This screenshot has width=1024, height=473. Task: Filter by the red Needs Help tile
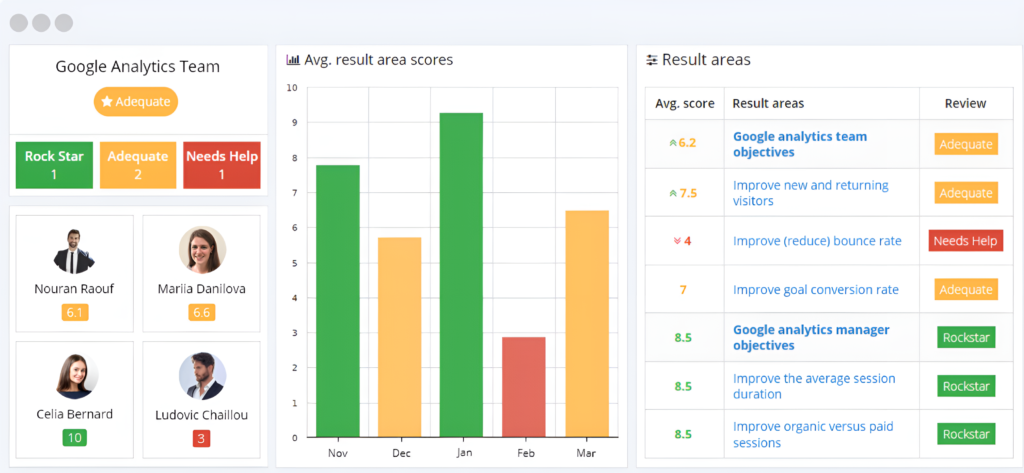[221, 165]
